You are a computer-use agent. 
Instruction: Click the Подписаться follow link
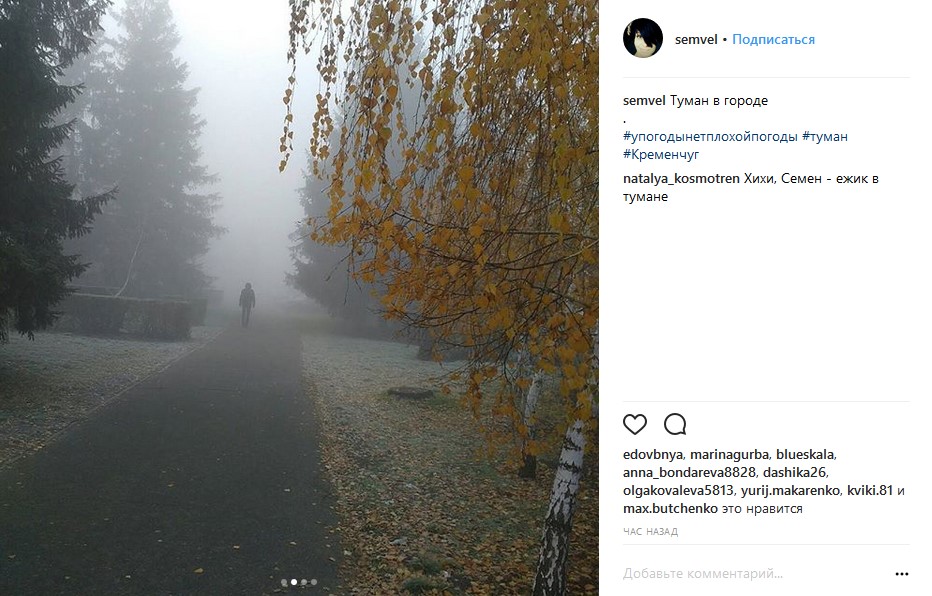pos(773,39)
